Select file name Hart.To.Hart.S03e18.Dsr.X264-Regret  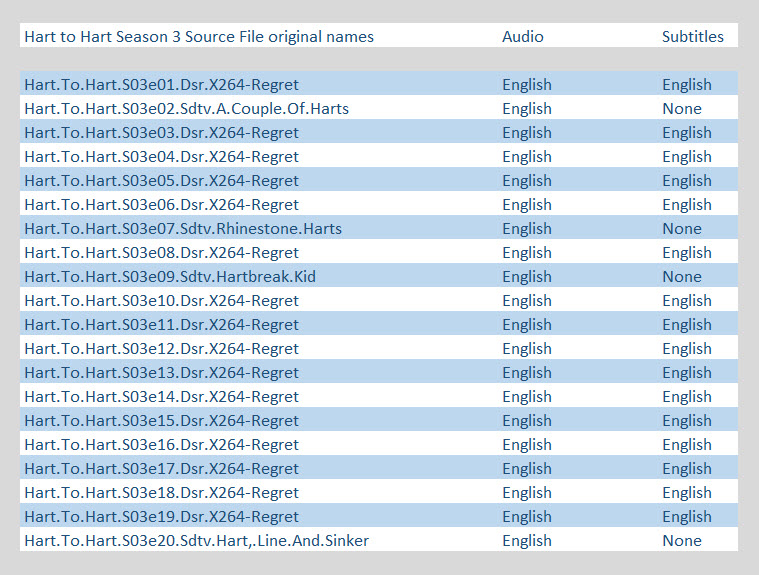coord(162,493)
